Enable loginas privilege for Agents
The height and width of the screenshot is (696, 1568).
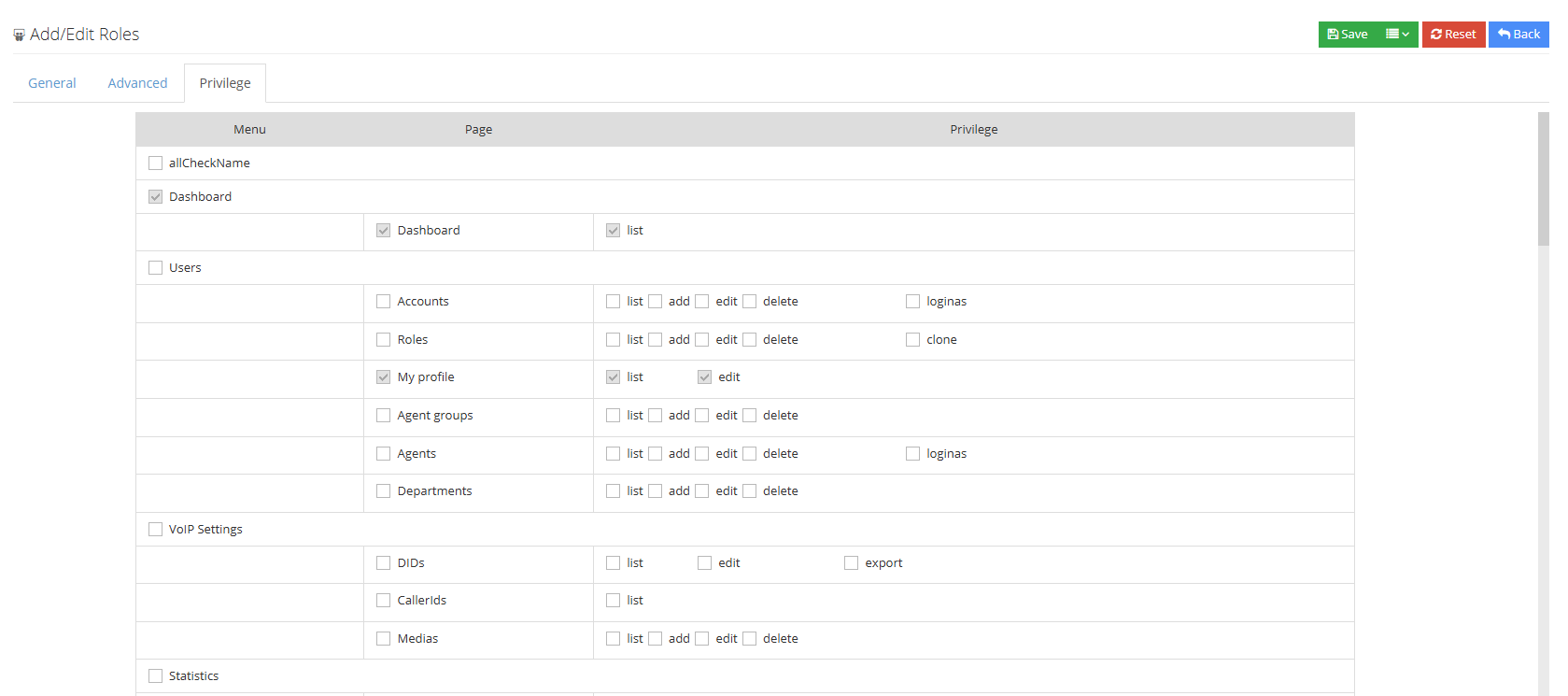coord(912,454)
